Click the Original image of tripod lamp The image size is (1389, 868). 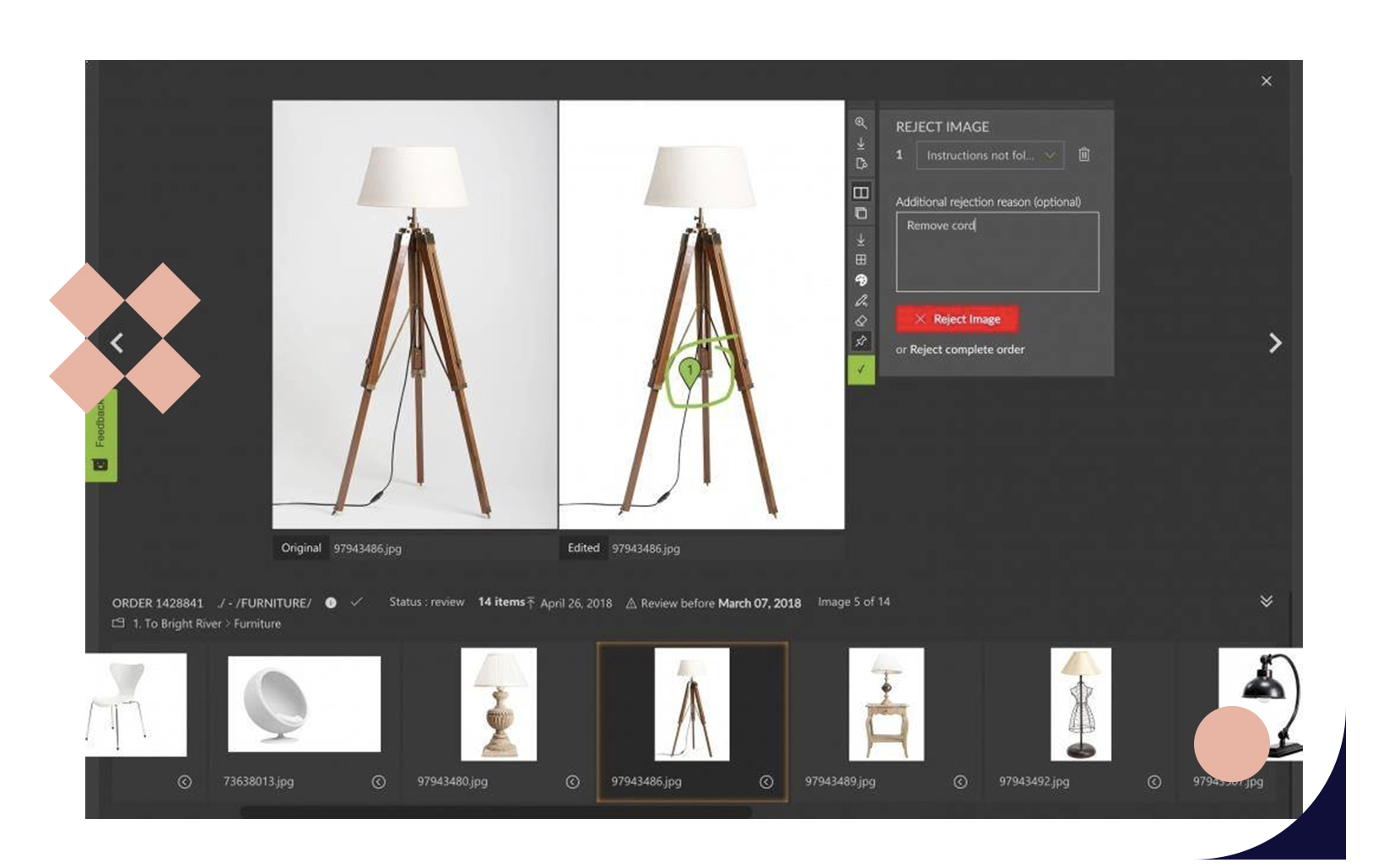click(414, 315)
